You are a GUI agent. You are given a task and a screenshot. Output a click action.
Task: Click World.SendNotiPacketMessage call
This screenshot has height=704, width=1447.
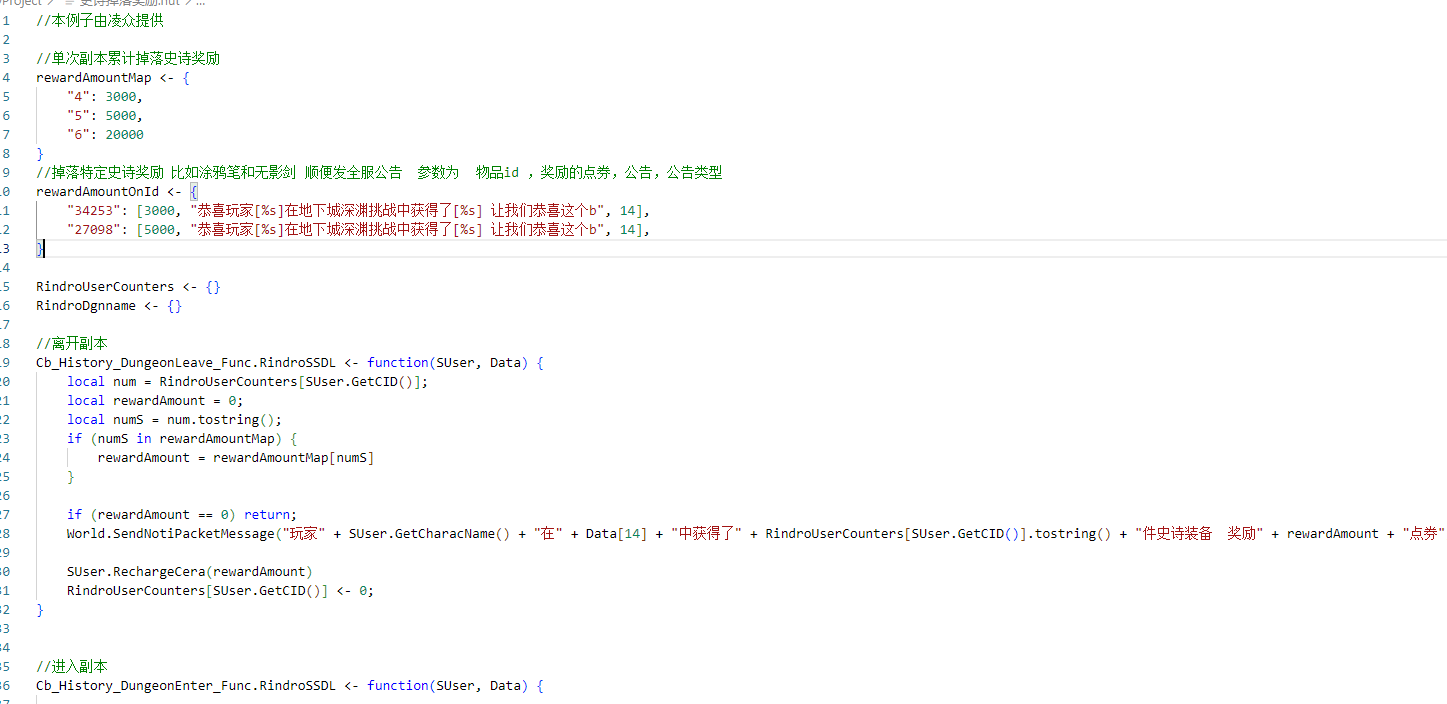[171, 534]
